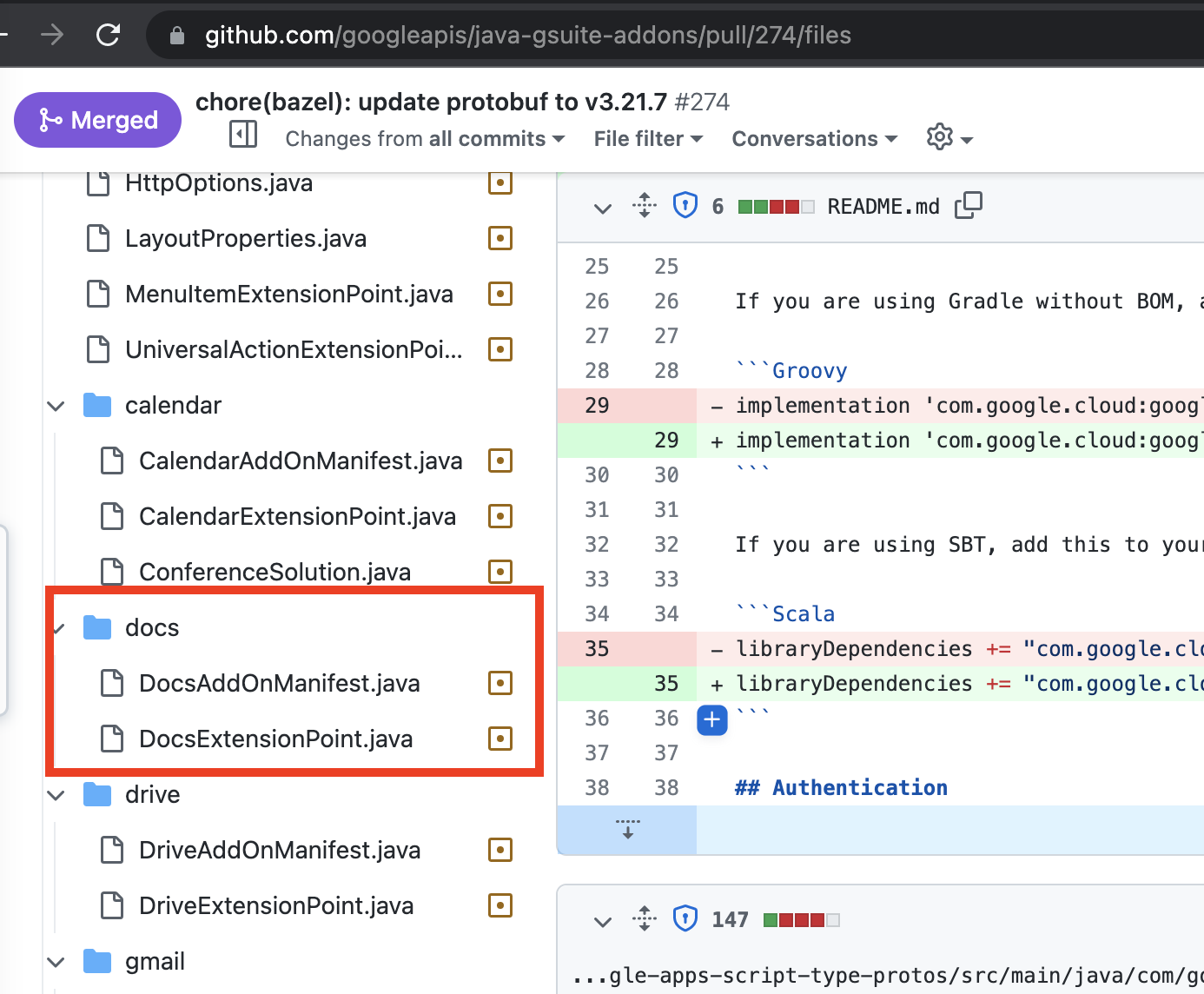Screen dimensions: 1204x994
Task: Click the README.md file name link
Action: [x=883, y=206]
